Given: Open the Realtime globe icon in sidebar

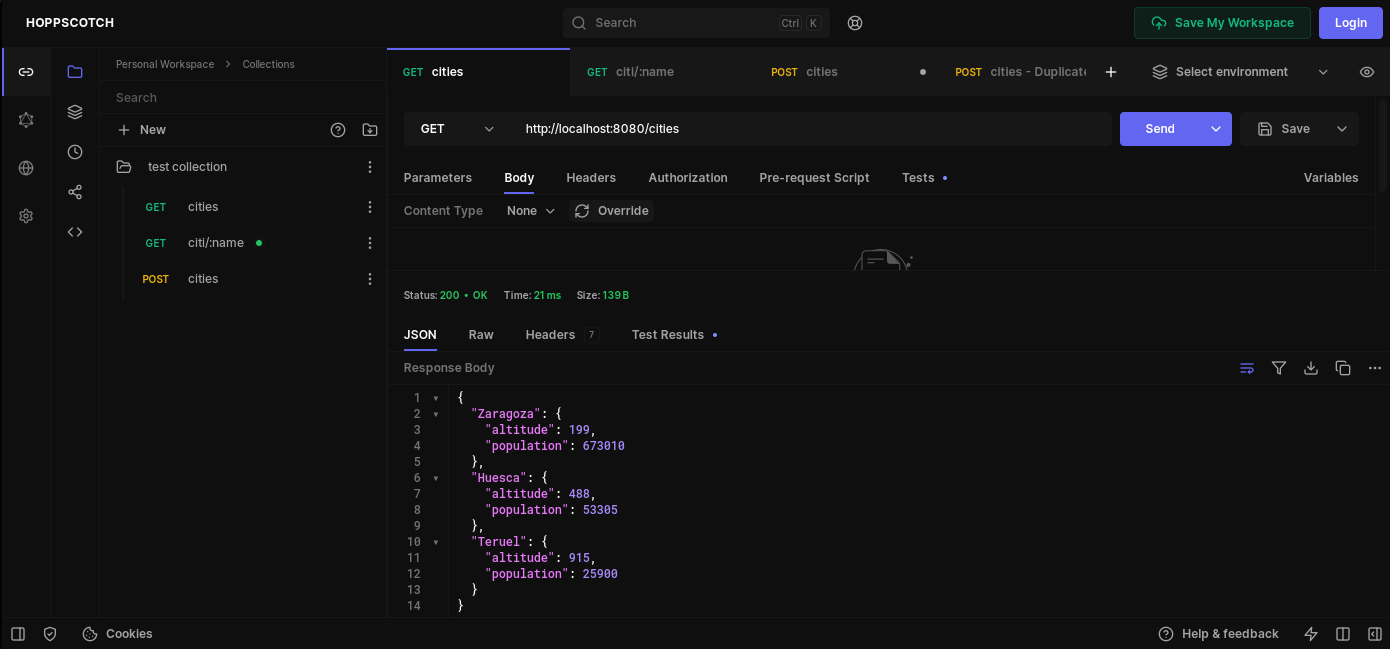Looking at the screenshot, I should pos(26,168).
